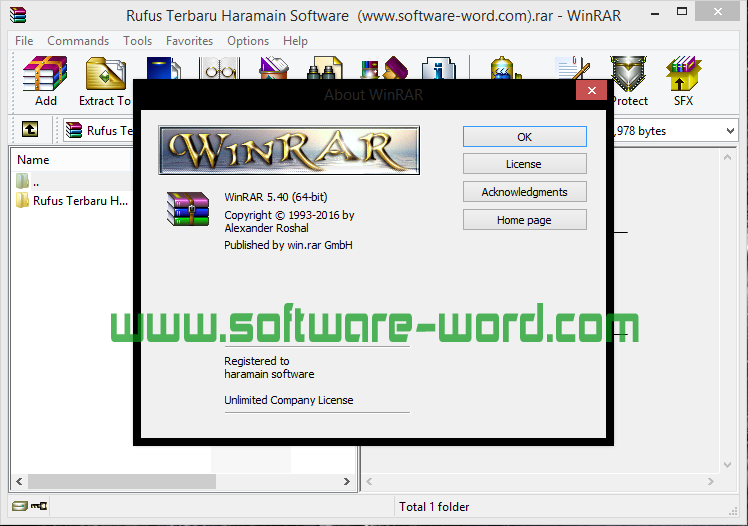Click the Comment toolbar icon
The image size is (748, 526).
pos(572,68)
